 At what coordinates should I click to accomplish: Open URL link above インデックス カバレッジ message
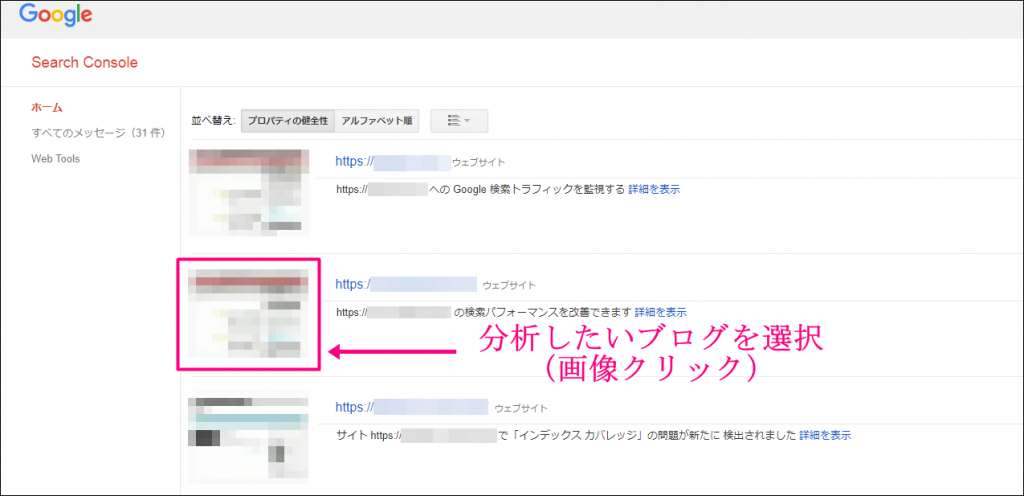point(411,407)
